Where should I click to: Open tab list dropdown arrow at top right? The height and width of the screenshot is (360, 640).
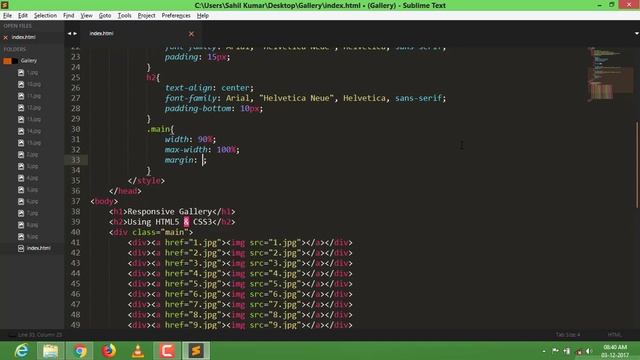click(x=636, y=33)
